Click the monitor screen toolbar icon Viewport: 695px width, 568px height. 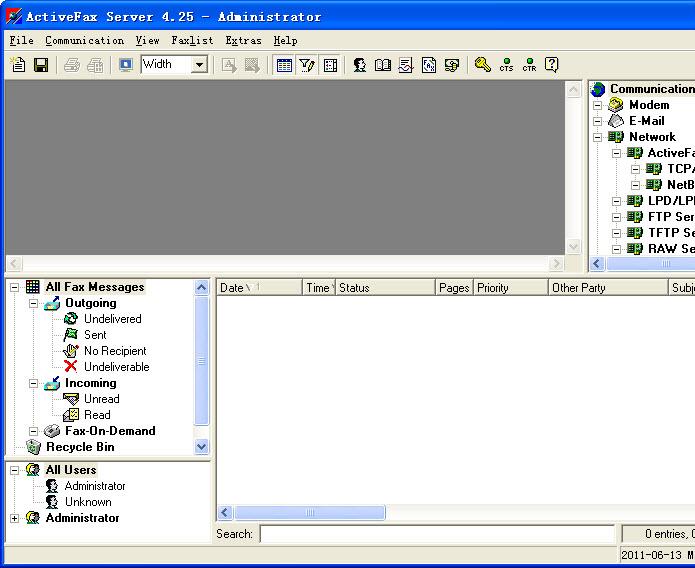pos(126,65)
